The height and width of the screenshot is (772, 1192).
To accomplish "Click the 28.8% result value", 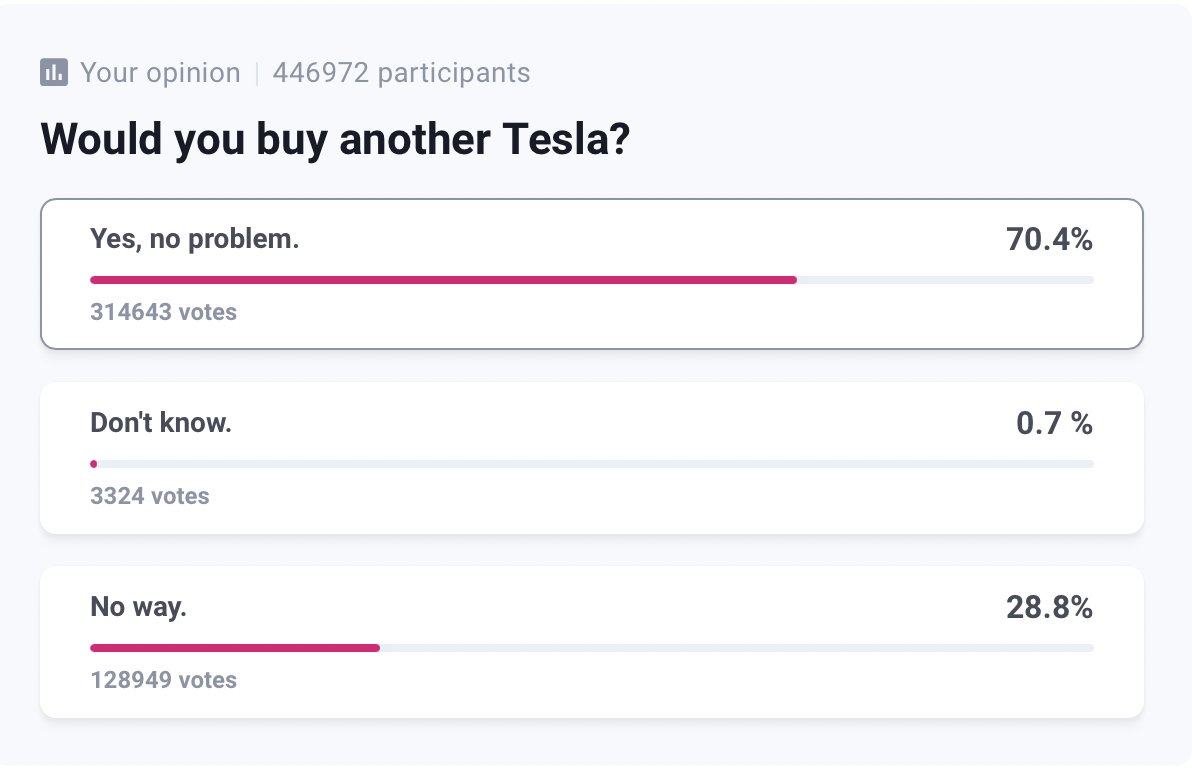I will (1049, 608).
